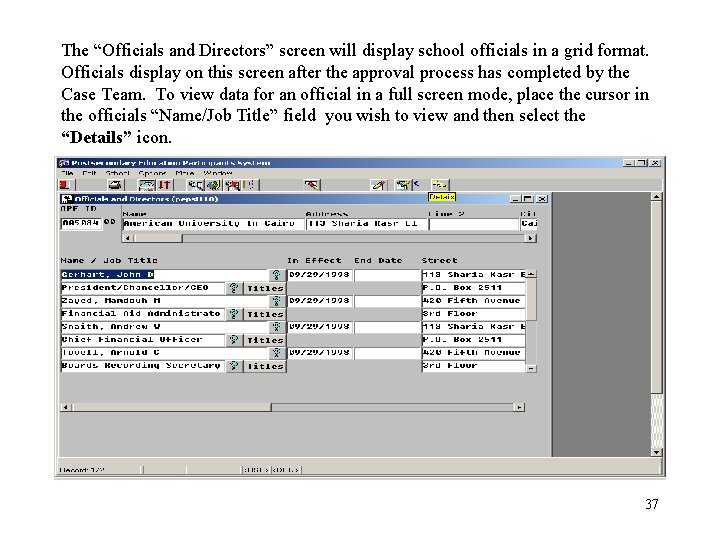Click Titles button for Chief Financial Officer
Image resolution: width=720 pixels, height=540 pixels.
point(264,340)
